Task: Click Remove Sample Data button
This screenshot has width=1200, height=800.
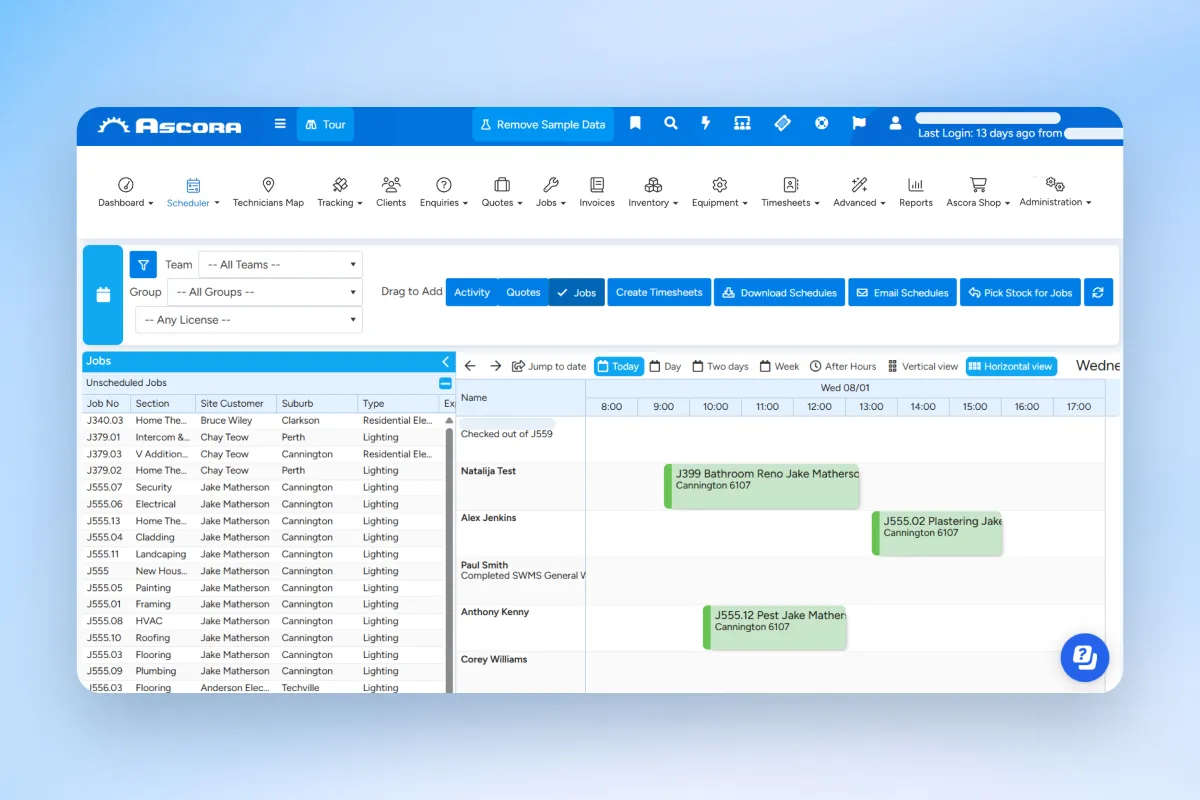Action: pyautogui.click(x=543, y=124)
